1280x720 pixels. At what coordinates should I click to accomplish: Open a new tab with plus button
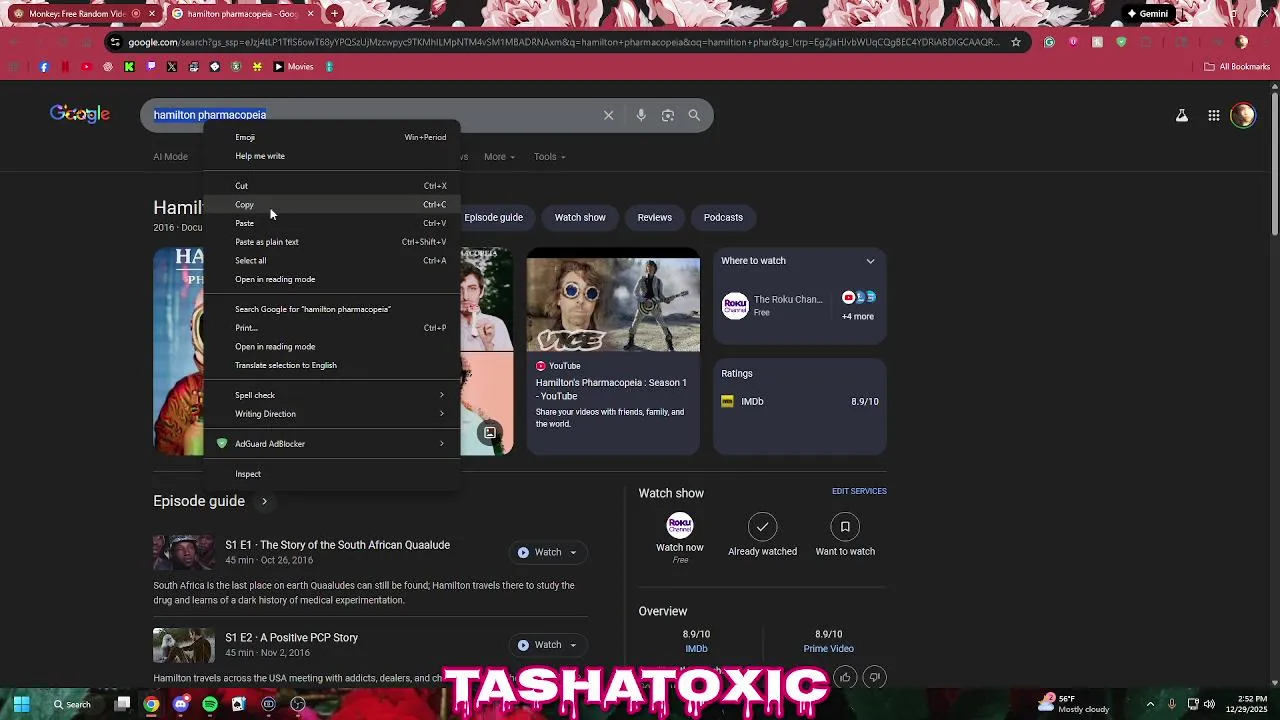tap(334, 14)
